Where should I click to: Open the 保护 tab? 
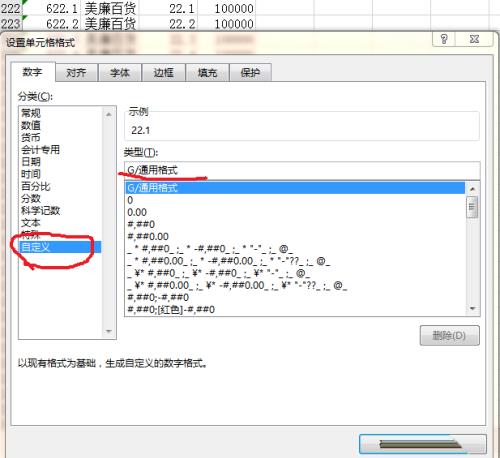point(250,72)
